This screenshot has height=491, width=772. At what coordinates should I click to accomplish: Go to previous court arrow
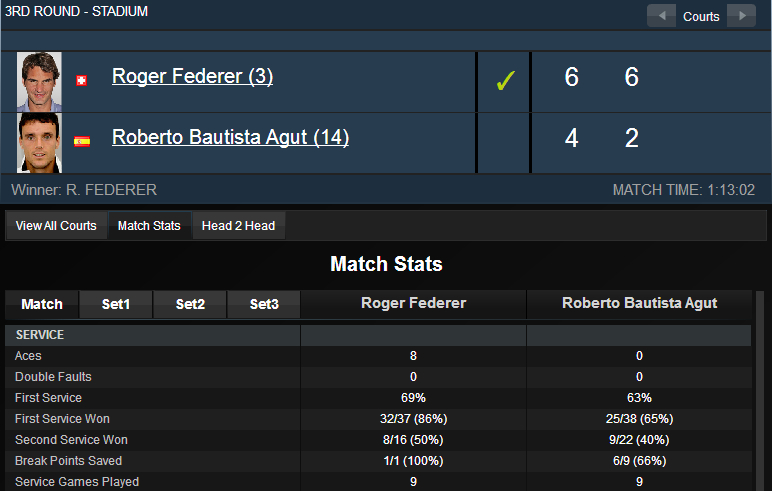coord(662,16)
